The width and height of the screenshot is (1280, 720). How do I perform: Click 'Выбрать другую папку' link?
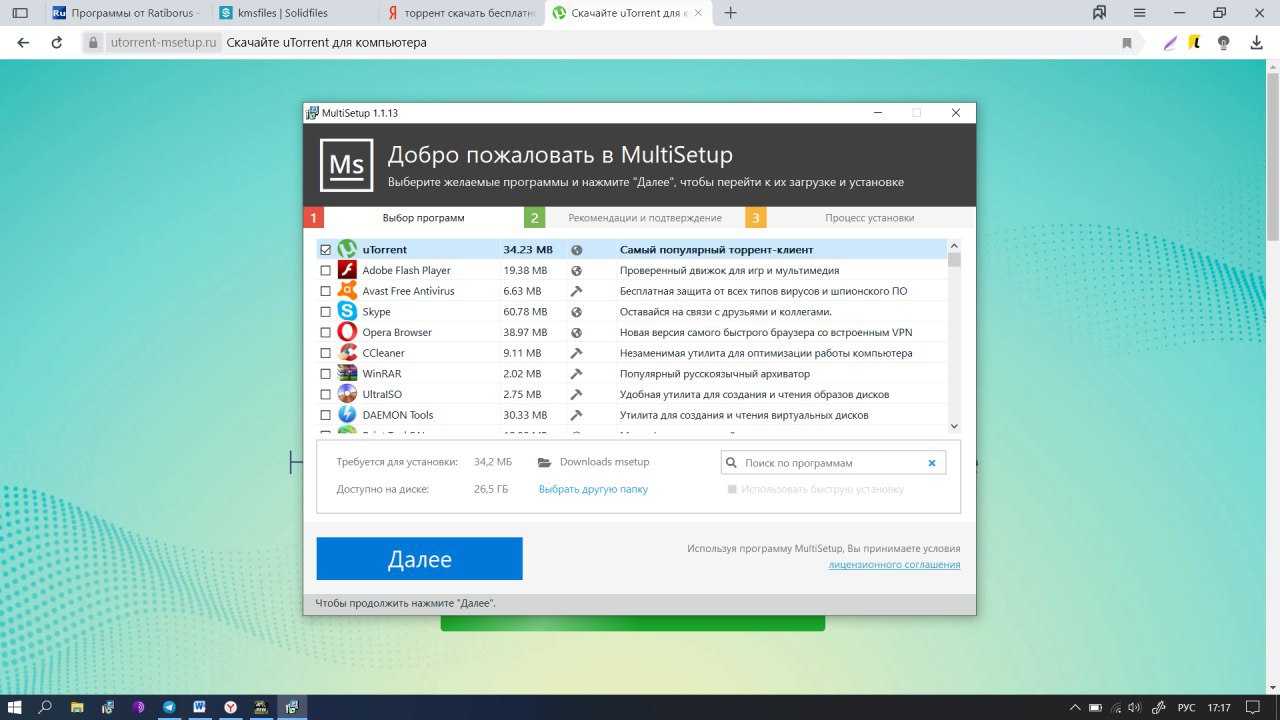tap(593, 489)
